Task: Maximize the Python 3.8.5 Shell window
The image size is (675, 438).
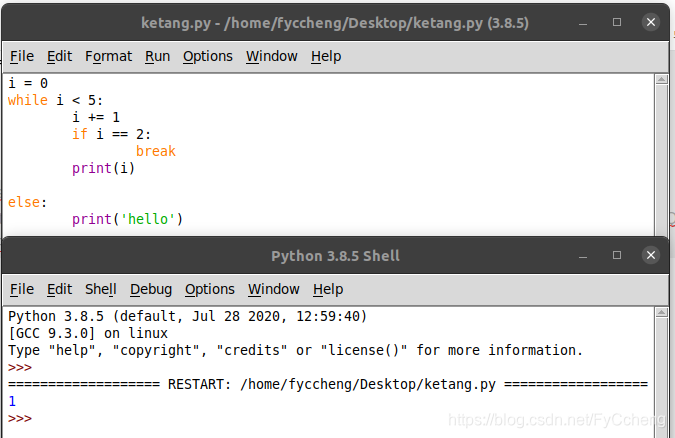Action: click(617, 255)
